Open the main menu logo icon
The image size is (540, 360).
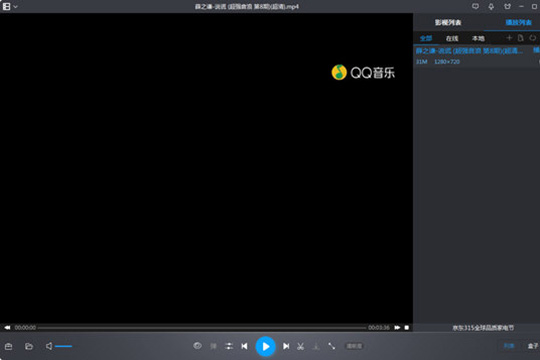coord(6,7)
